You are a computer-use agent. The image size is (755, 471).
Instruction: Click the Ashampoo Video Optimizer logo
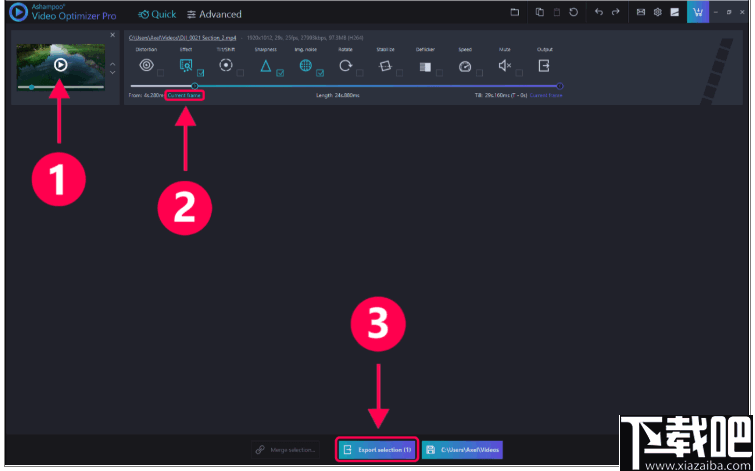(x=18, y=13)
